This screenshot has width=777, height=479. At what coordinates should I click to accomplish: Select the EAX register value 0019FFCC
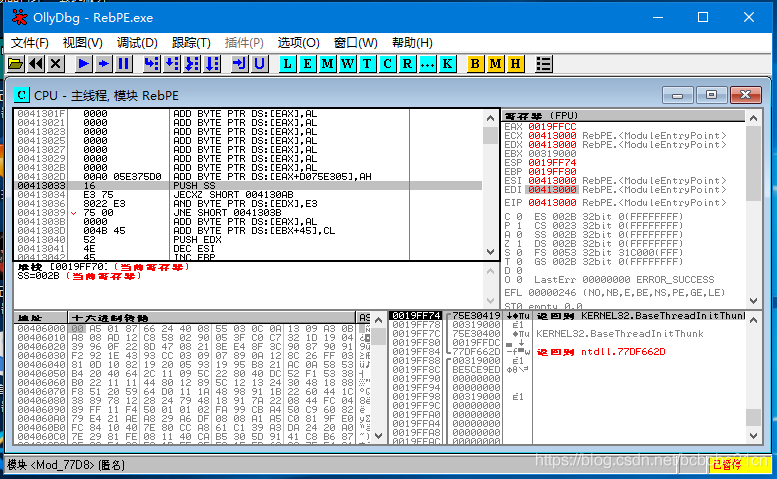(552, 126)
